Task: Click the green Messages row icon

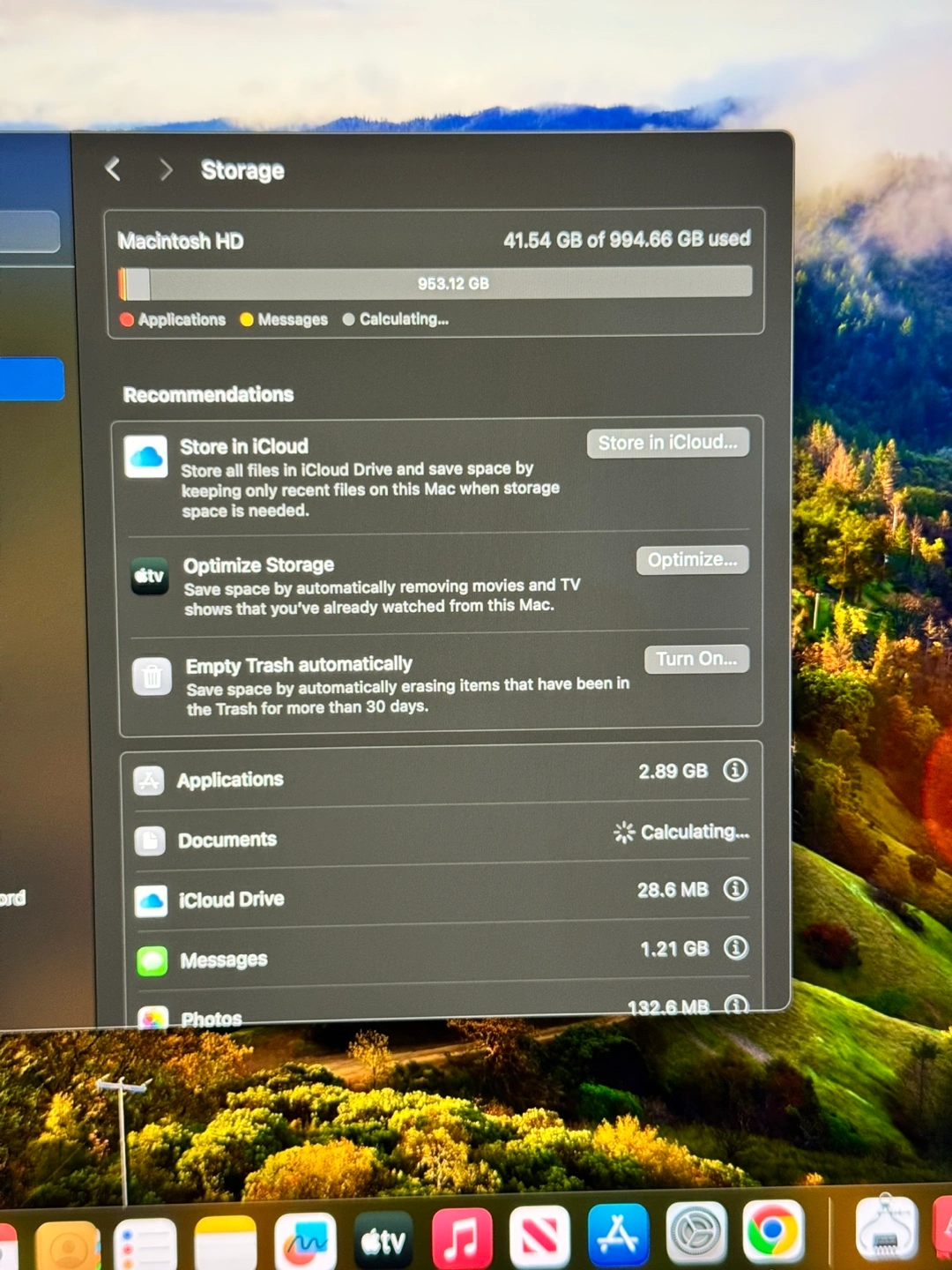Action: click(x=152, y=960)
